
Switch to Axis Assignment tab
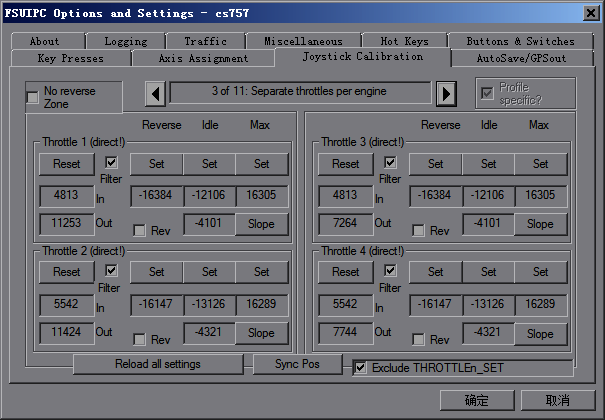coord(203,58)
